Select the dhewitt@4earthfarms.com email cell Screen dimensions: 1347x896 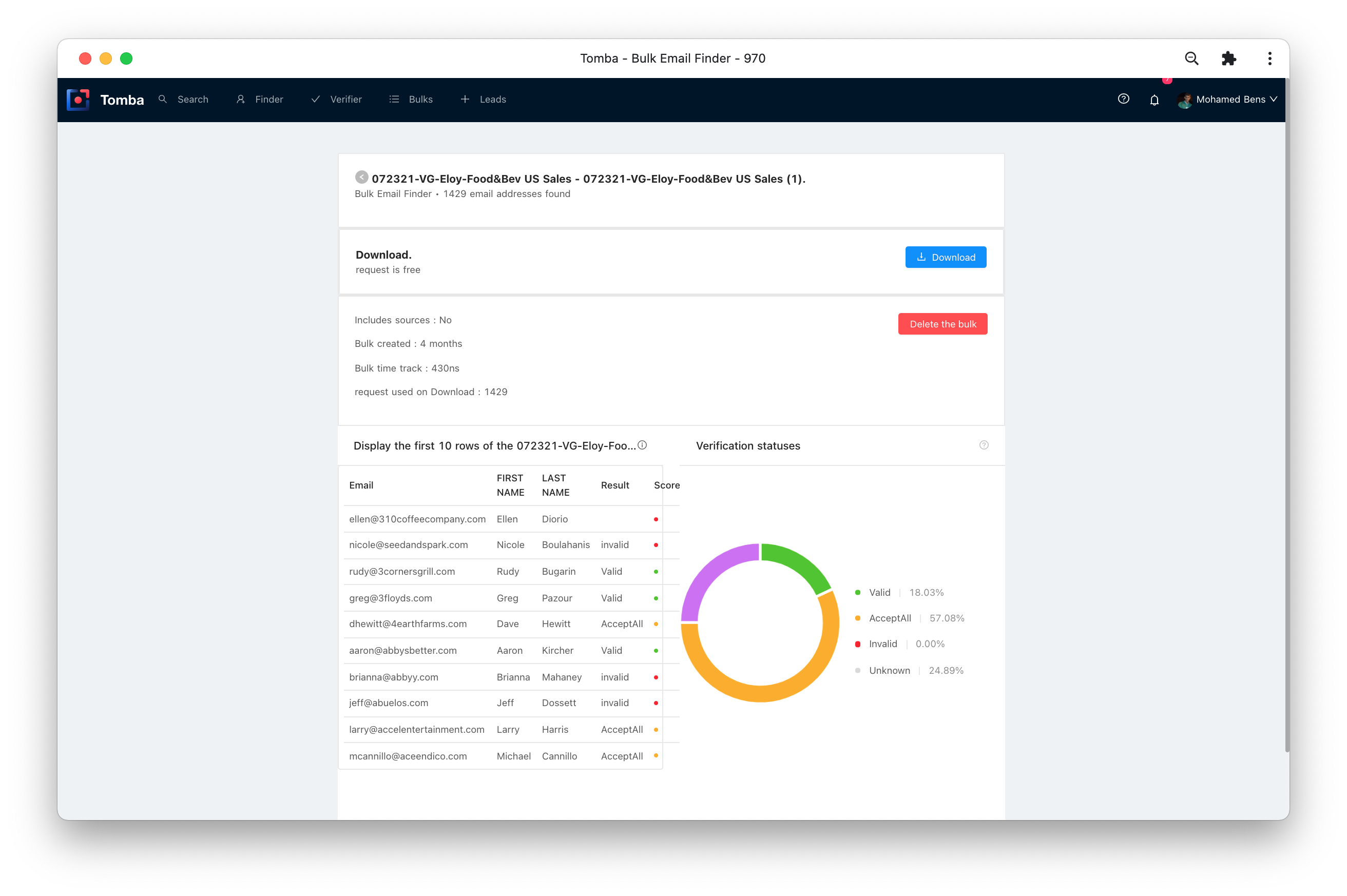[x=408, y=624]
